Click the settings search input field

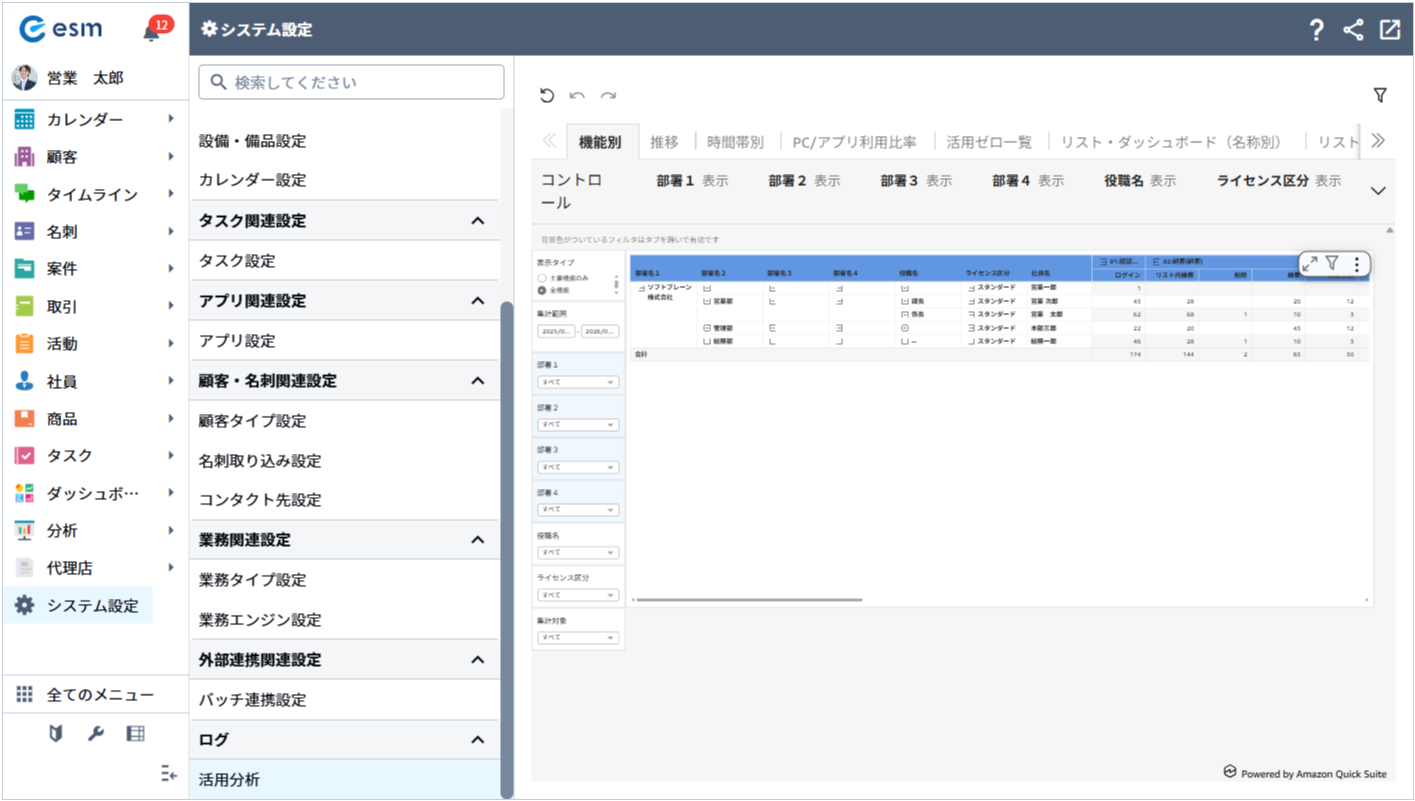click(351, 82)
